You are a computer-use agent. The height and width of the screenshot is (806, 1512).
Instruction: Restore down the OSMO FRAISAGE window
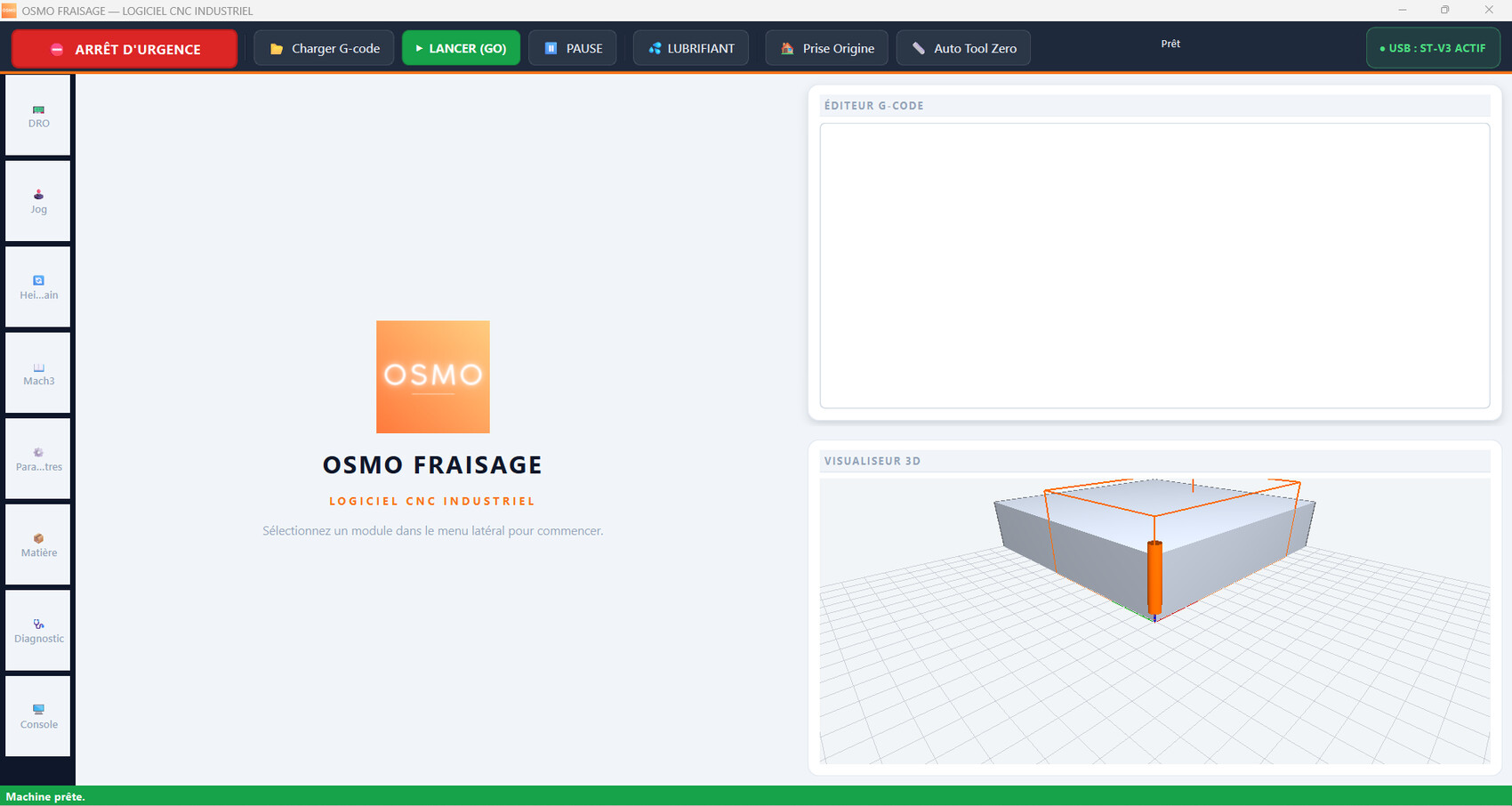pyautogui.click(x=1445, y=10)
